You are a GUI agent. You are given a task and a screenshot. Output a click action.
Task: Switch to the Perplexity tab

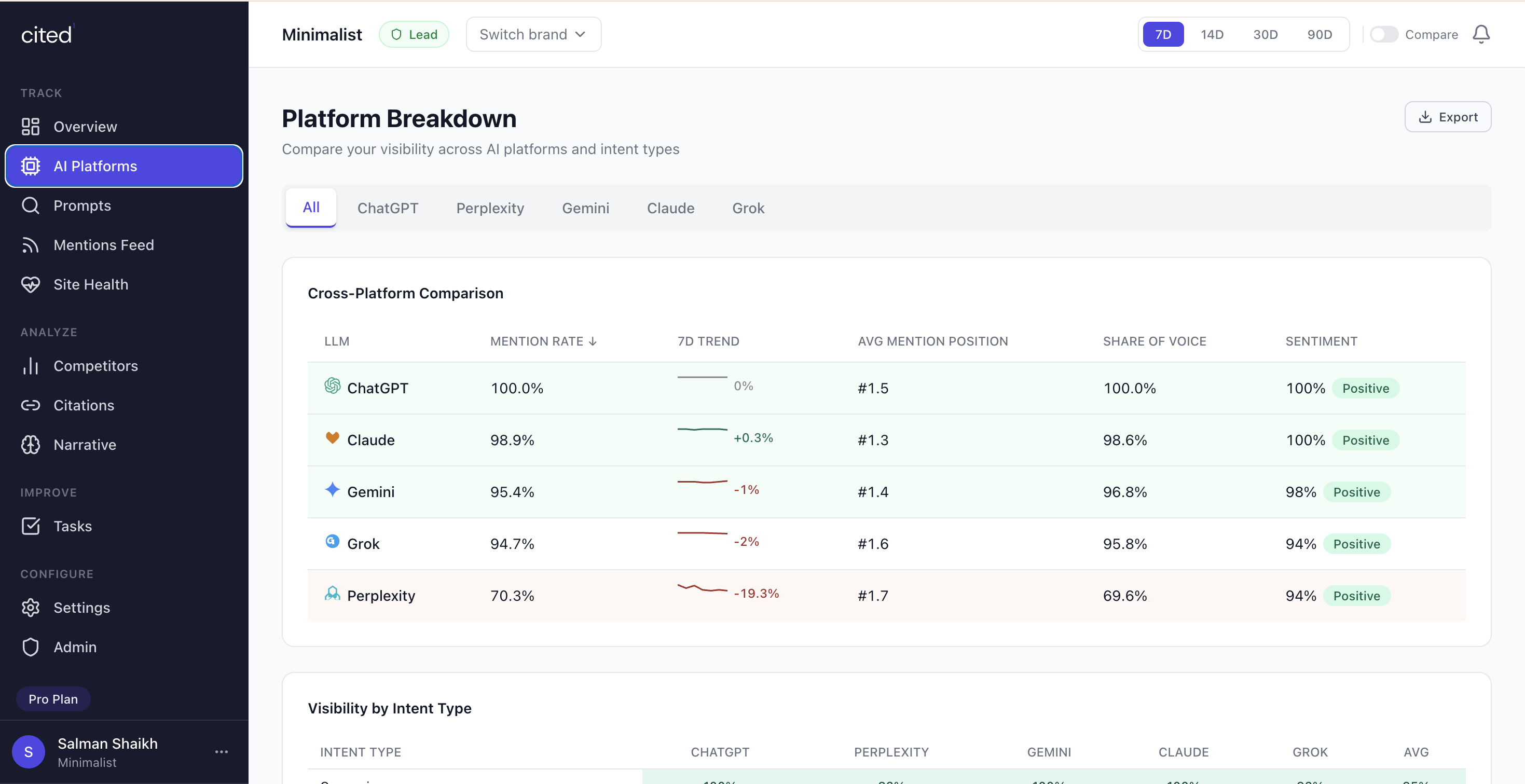click(490, 209)
